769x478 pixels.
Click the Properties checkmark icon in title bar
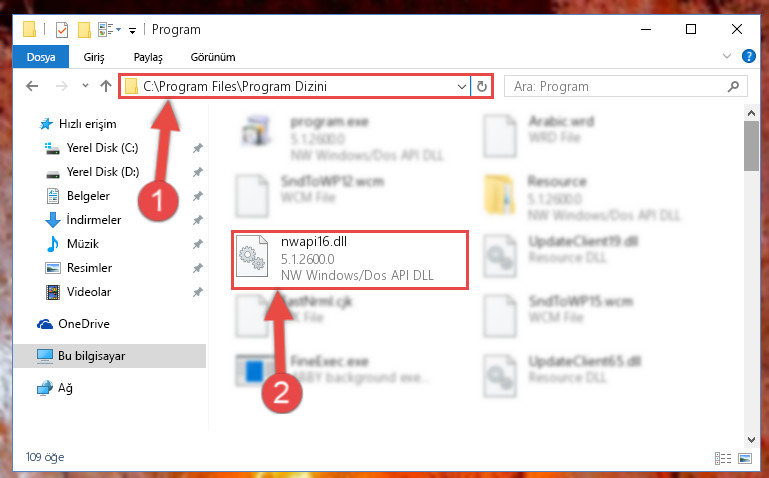click(62, 30)
